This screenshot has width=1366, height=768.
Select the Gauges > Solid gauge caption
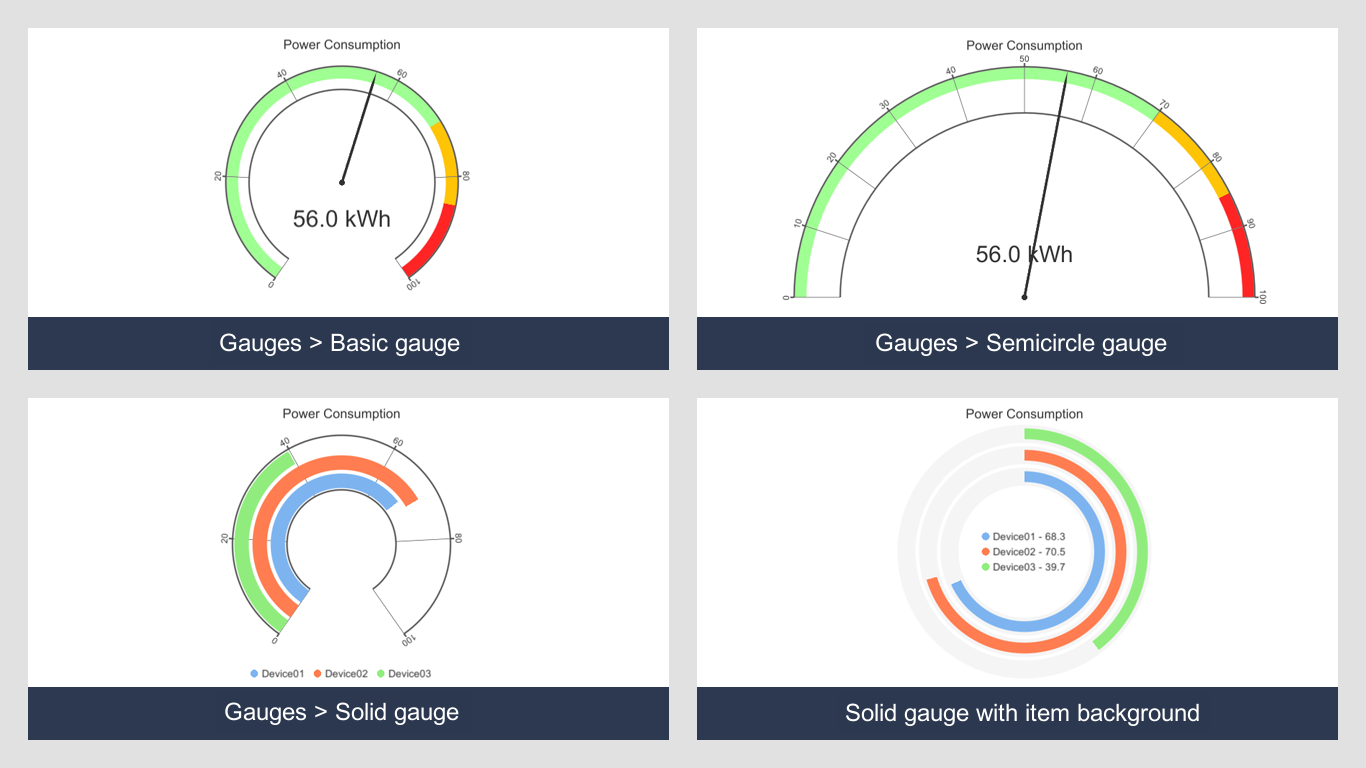pyautogui.click(x=342, y=712)
